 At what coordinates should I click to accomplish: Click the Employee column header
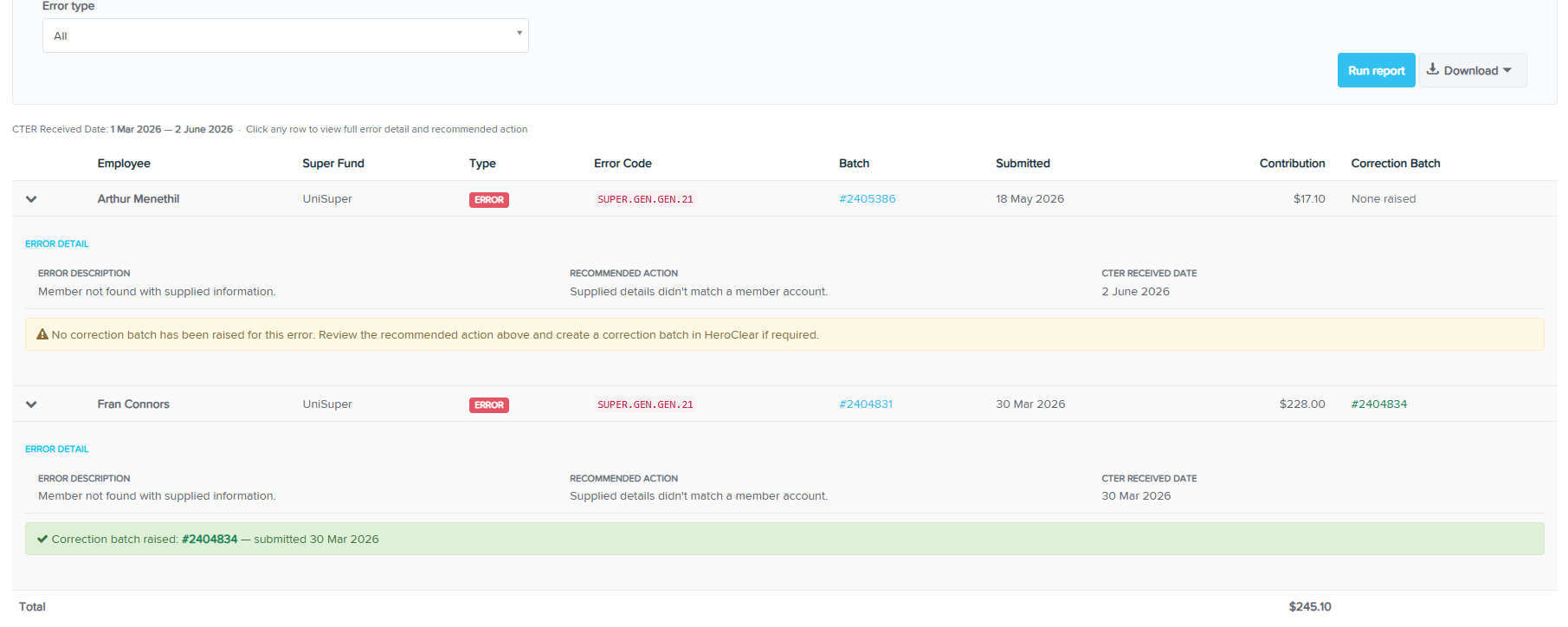tap(124, 164)
